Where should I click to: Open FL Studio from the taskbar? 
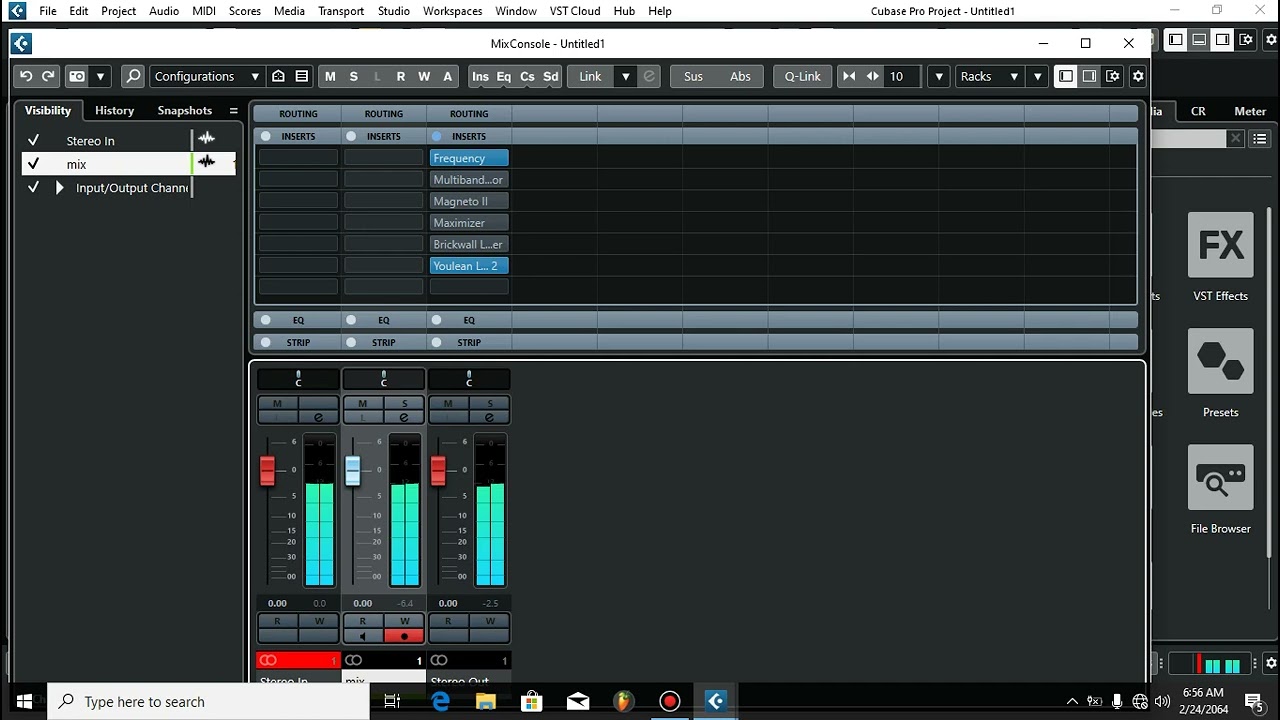pyautogui.click(x=623, y=701)
